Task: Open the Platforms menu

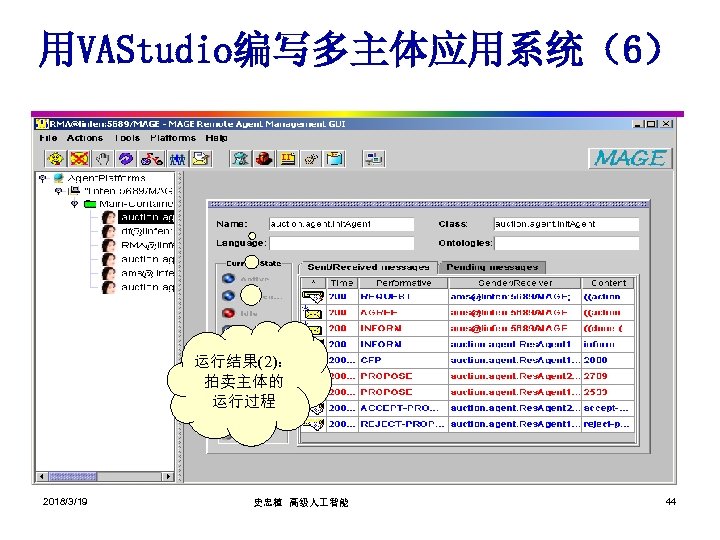Action: point(173,138)
